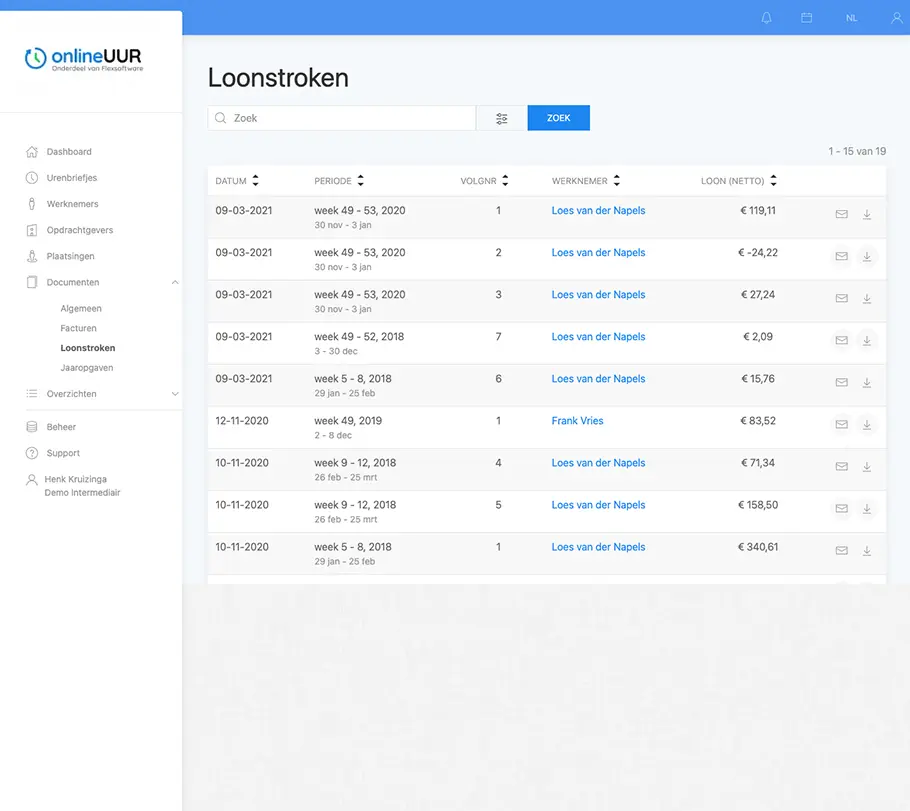Select the 'week 49 - 52, 2018' period cell

tap(359, 343)
